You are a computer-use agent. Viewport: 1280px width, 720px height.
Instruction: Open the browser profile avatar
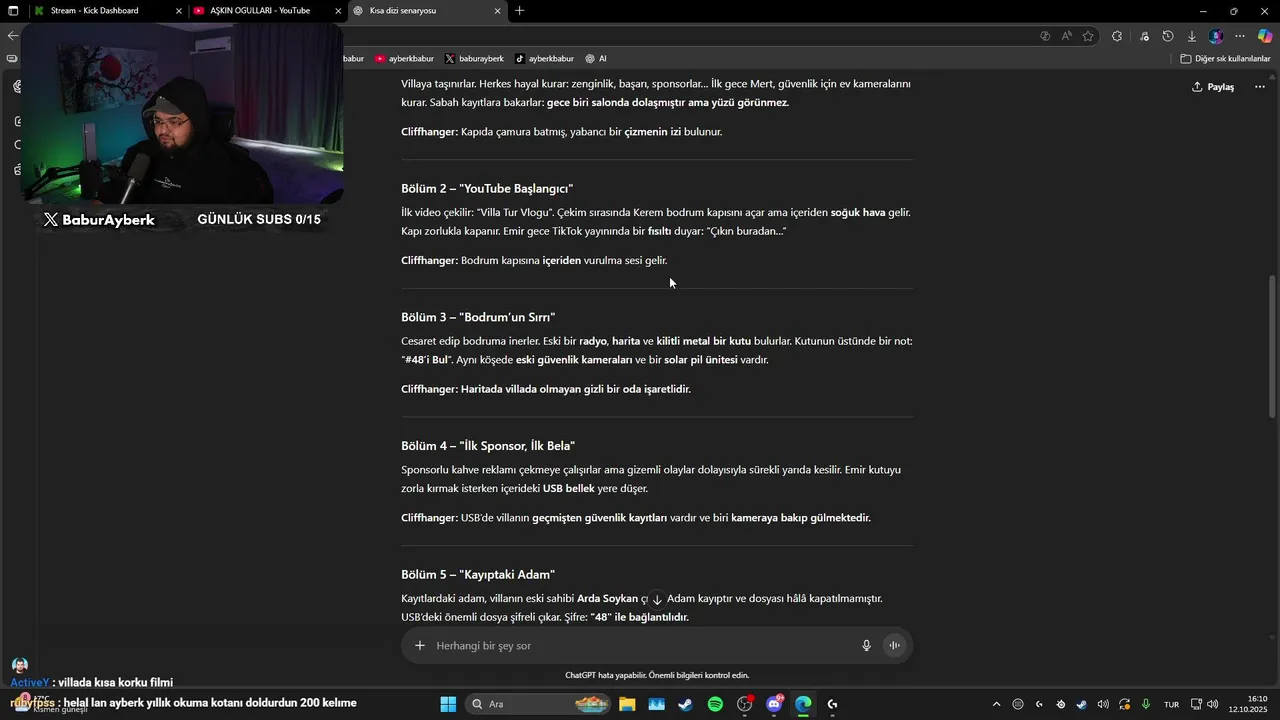1216,36
